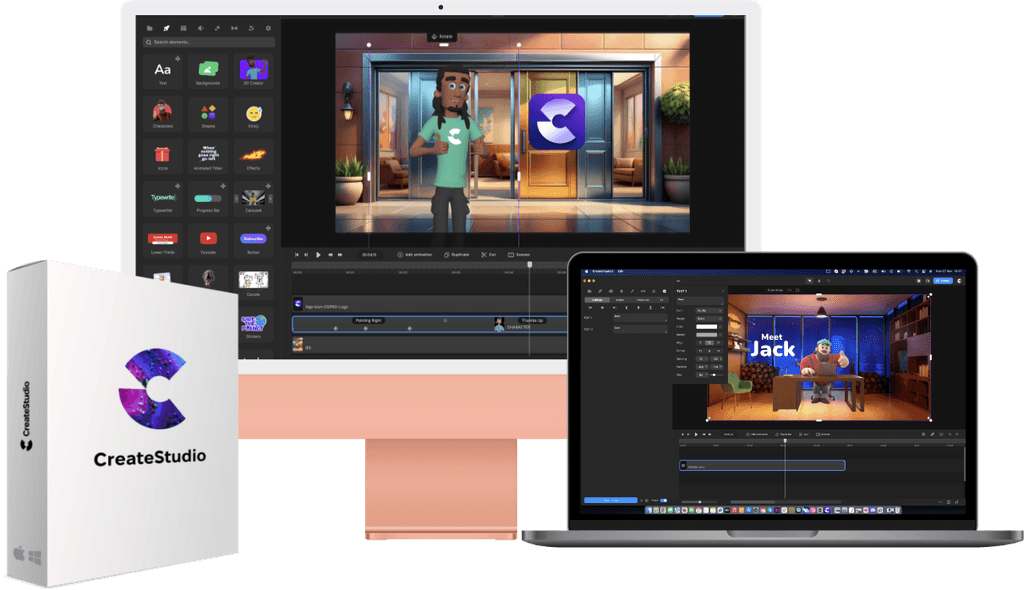Click right arrow on Carousel tile

pos(272,198)
